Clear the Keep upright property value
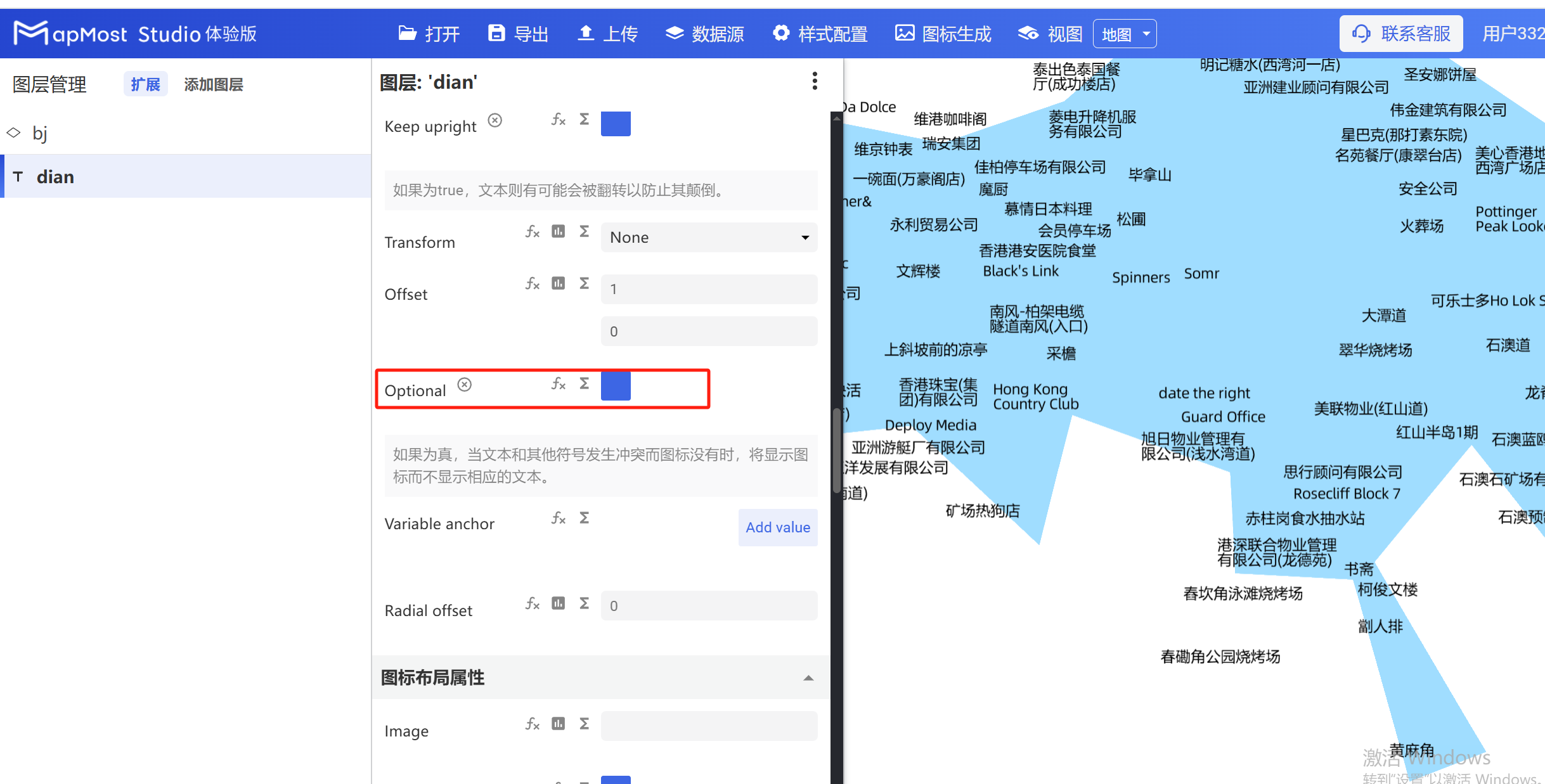This screenshot has height=784, width=1545. 495,120
